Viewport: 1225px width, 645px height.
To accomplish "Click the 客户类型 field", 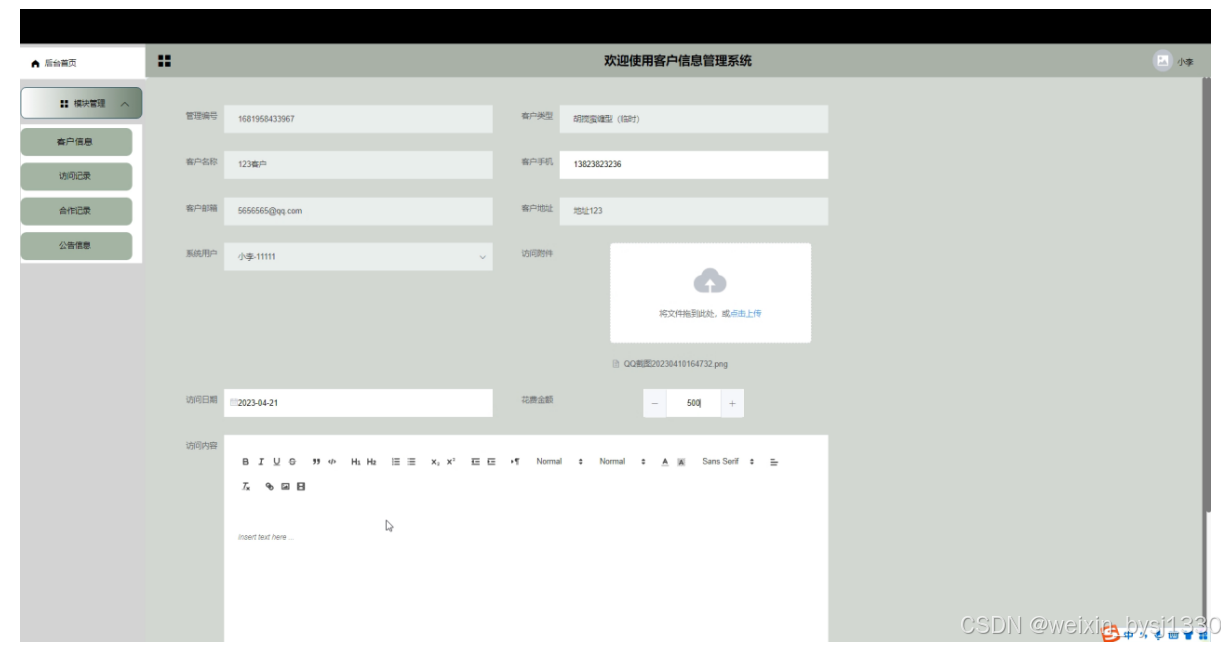I will pos(694,119).
